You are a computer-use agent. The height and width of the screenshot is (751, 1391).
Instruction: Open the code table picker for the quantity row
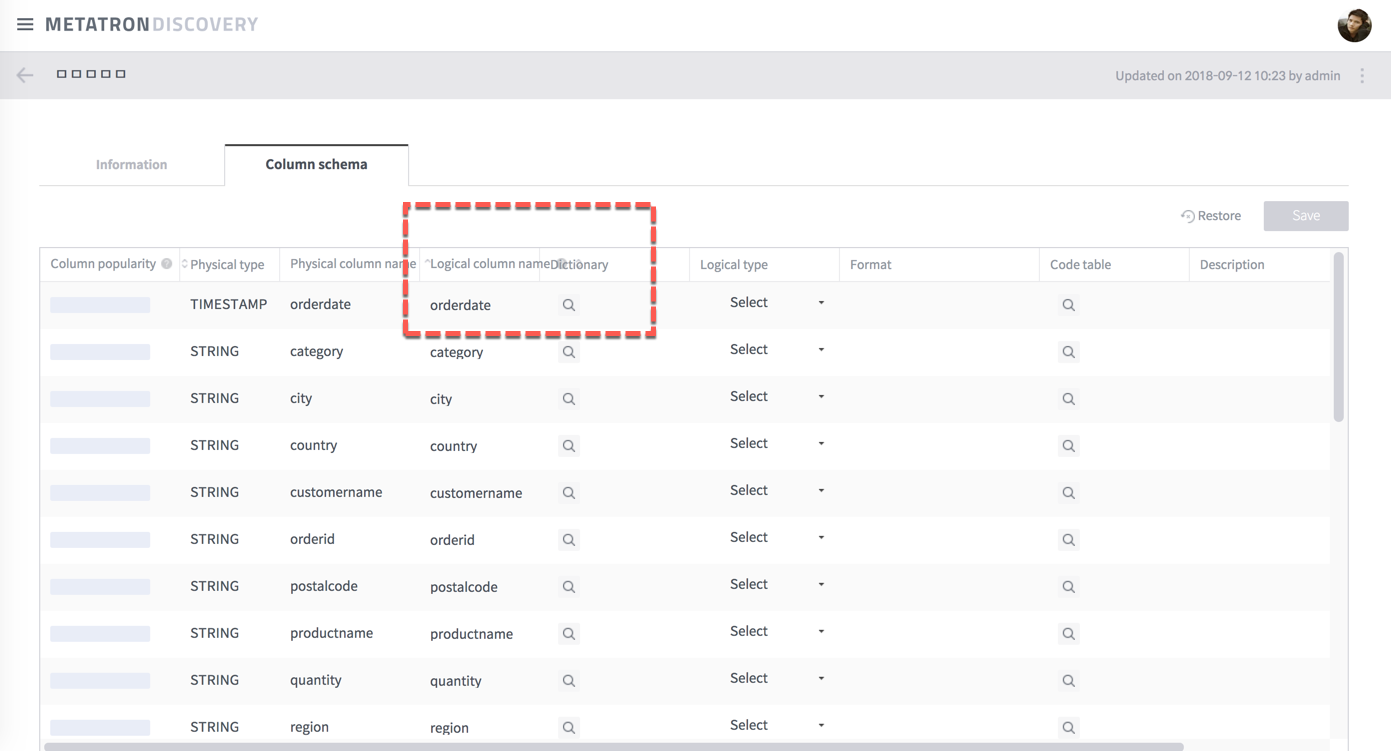coord(1068,680)
